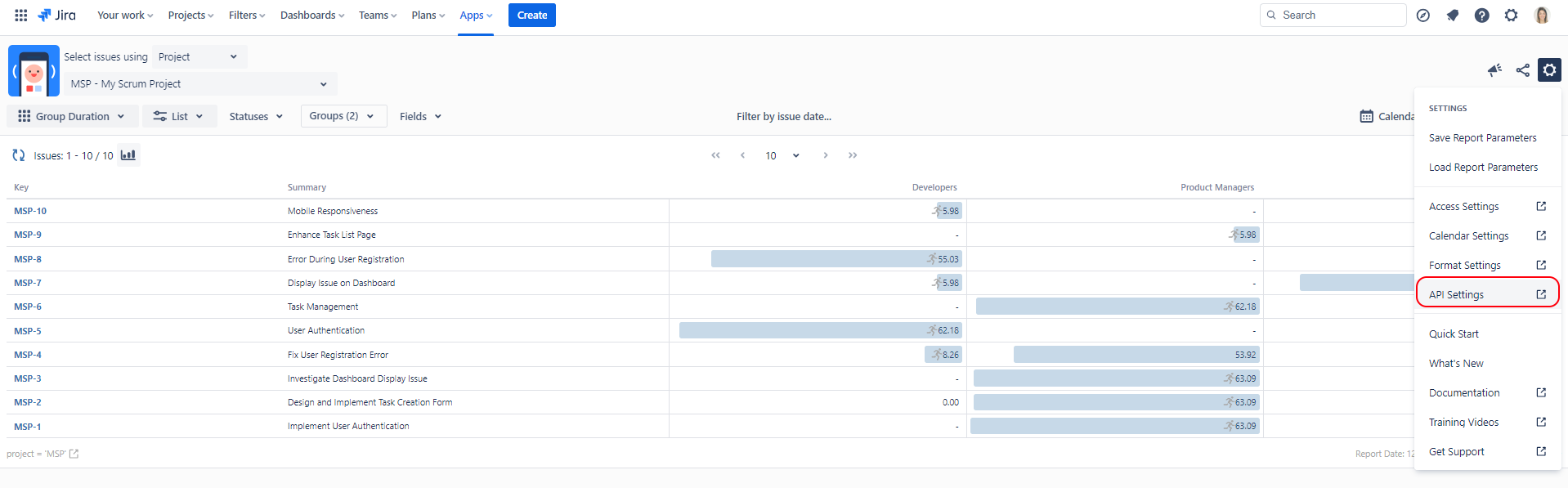Click the megaphone announcements icon

[x=1494, y=70]
